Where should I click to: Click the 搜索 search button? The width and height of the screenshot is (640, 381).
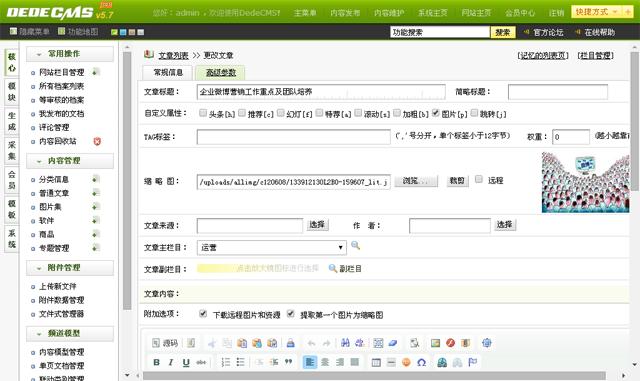(503, 32)
